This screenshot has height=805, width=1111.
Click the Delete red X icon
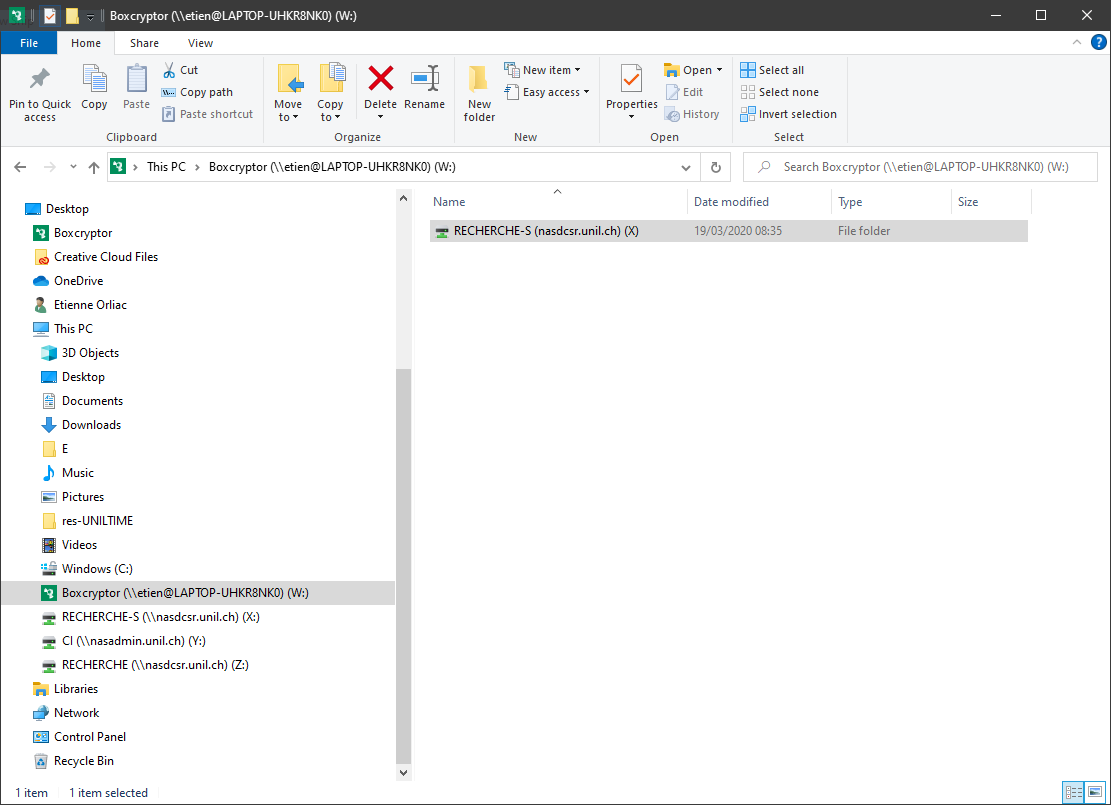tap(380, 79)
